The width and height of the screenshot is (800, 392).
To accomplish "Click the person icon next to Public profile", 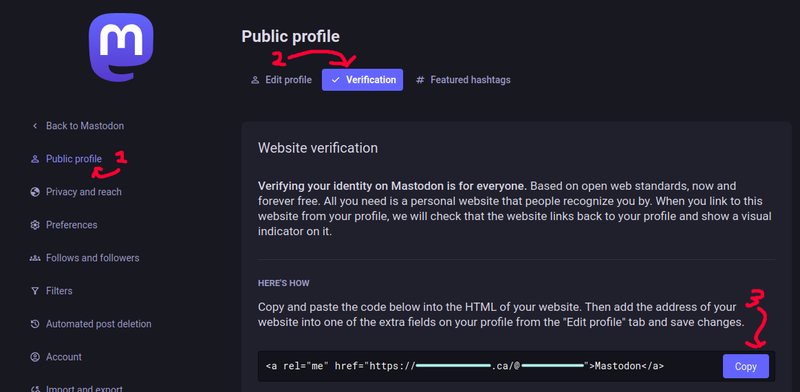I will pos(35,159).
